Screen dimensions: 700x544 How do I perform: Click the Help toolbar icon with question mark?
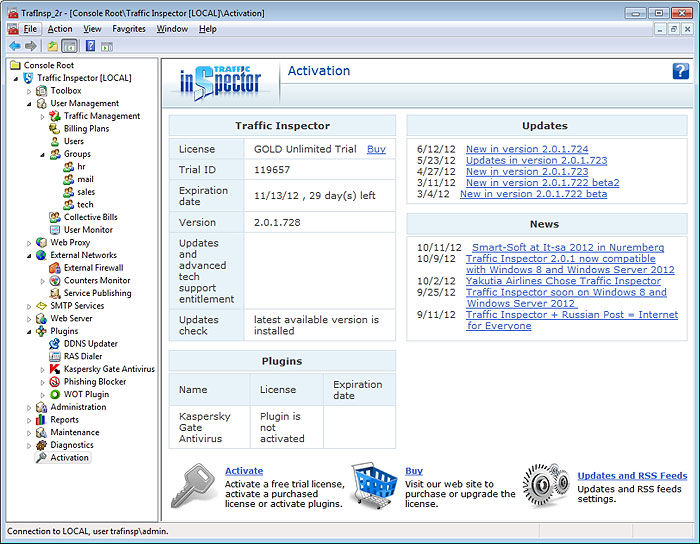pyautogui.click(x=91, y=46)
